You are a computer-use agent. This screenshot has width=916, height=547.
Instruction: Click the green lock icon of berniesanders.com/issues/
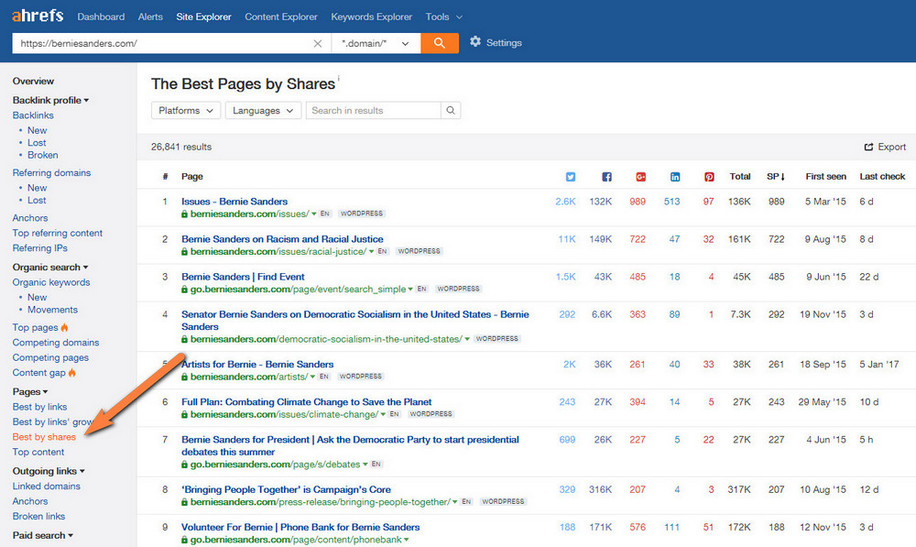point(185,214)
